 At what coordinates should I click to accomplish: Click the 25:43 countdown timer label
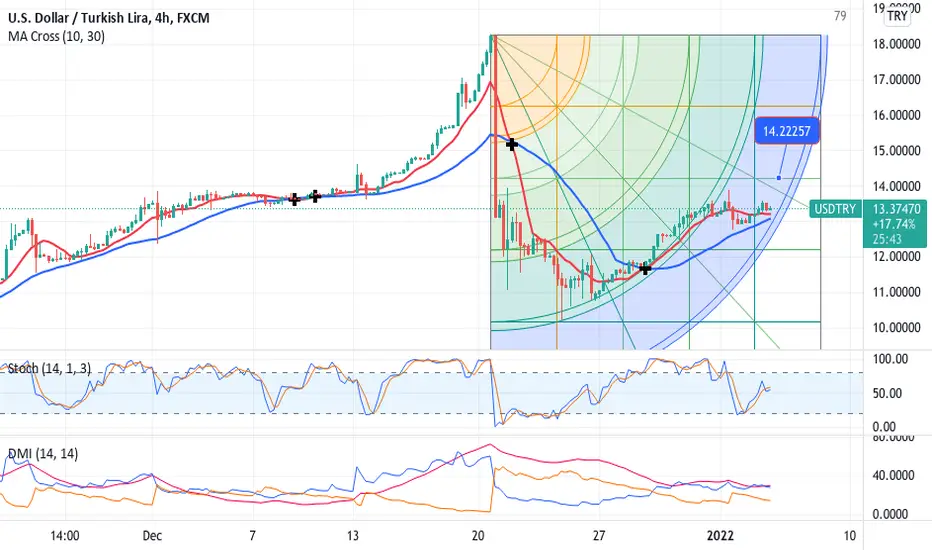click(x=887, y=239)
